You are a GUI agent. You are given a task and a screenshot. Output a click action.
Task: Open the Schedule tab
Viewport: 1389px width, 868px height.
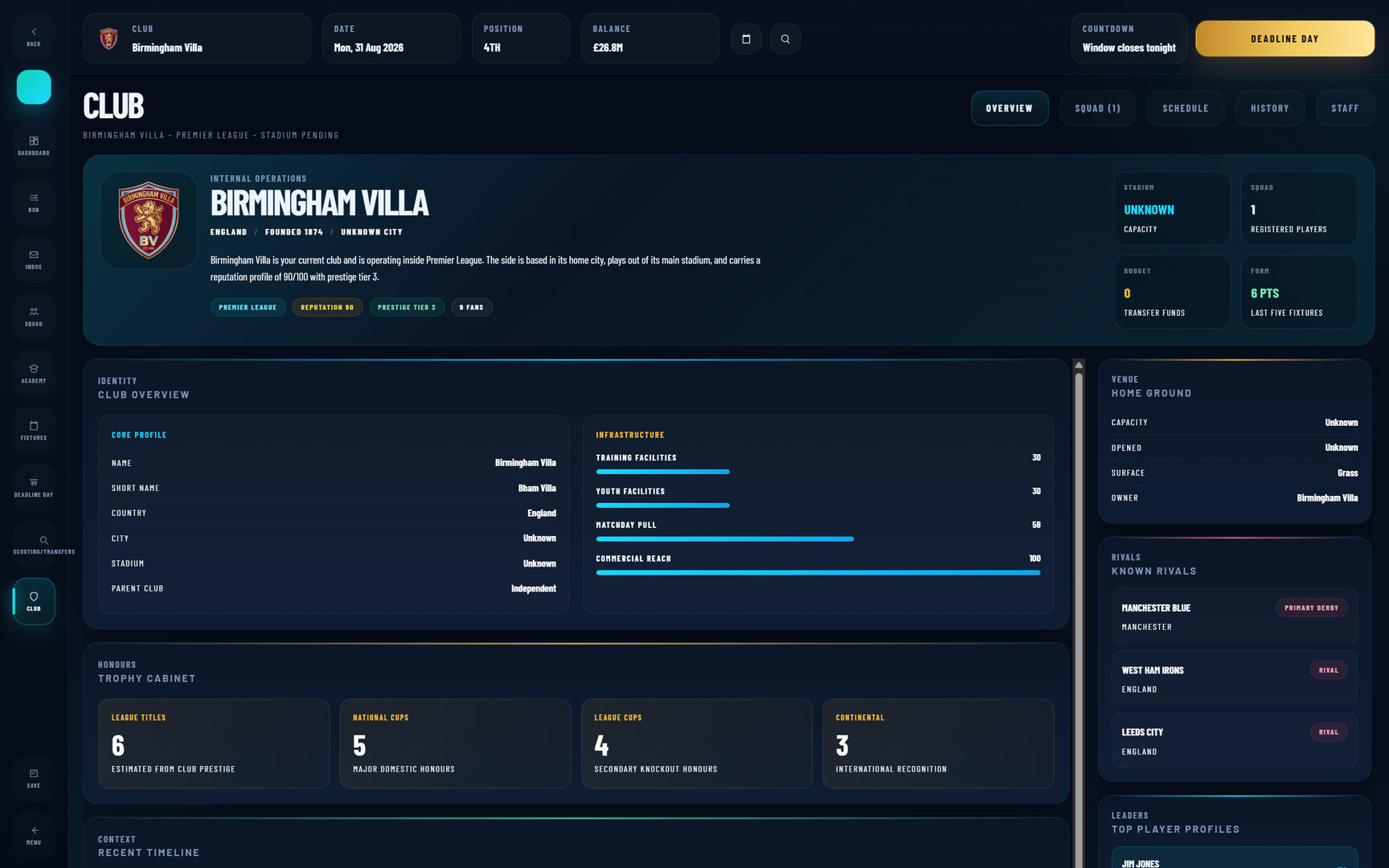[1185, 108]
